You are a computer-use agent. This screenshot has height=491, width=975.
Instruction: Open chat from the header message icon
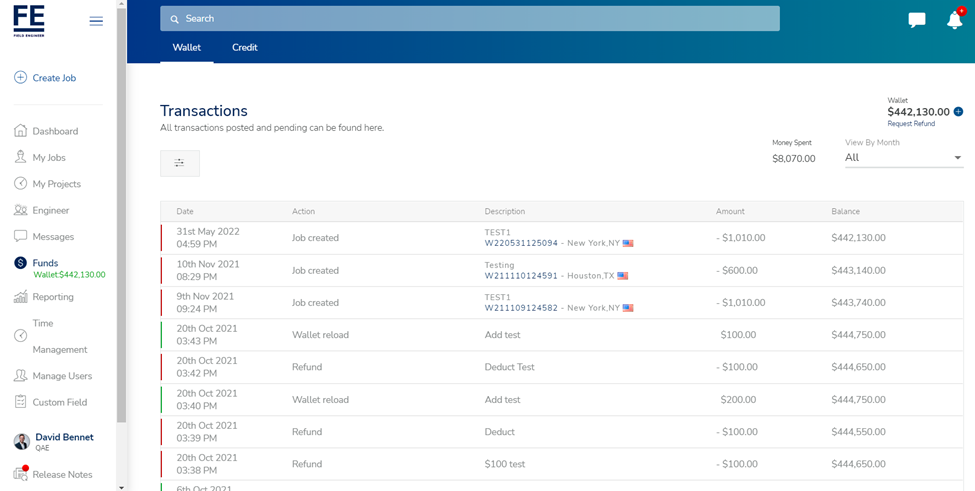(917, 20)
